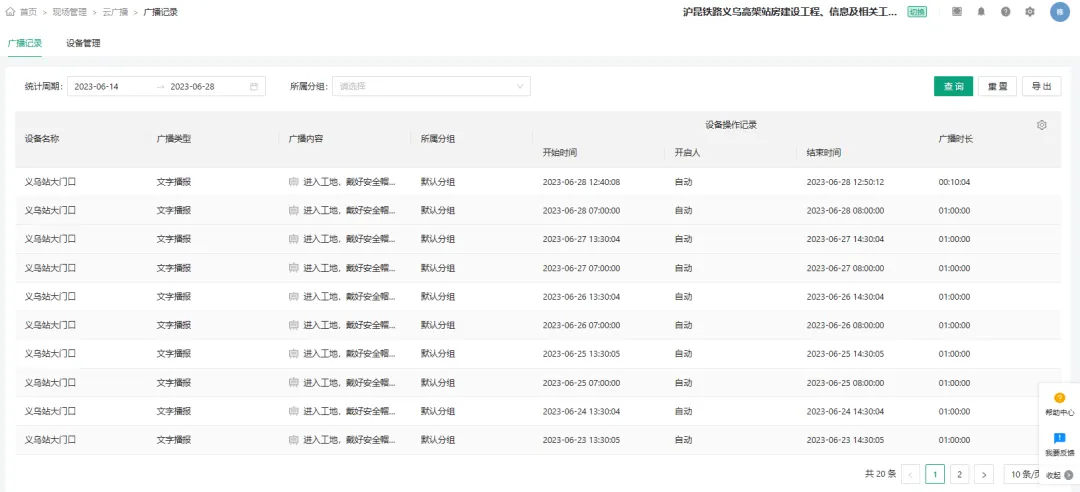Go to page 2 in pagination

pos(959,474)
